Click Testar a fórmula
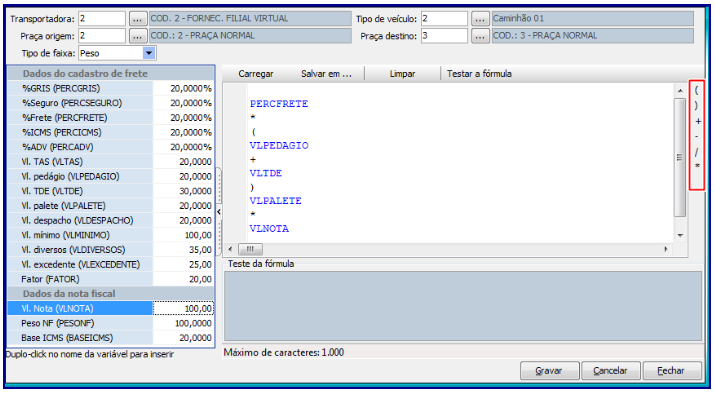The image size is (715, 393). pyautogui.click(x=479, y=74)
